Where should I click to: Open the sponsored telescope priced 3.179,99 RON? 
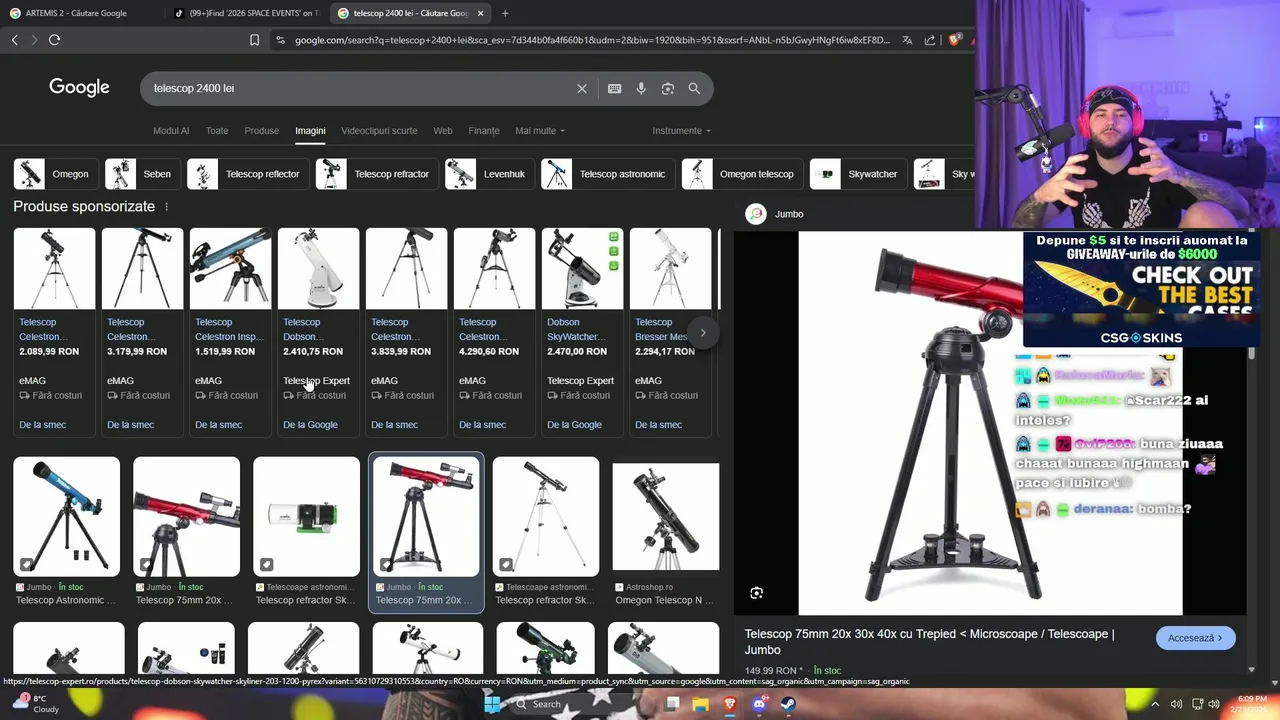[x=142, y=332]
